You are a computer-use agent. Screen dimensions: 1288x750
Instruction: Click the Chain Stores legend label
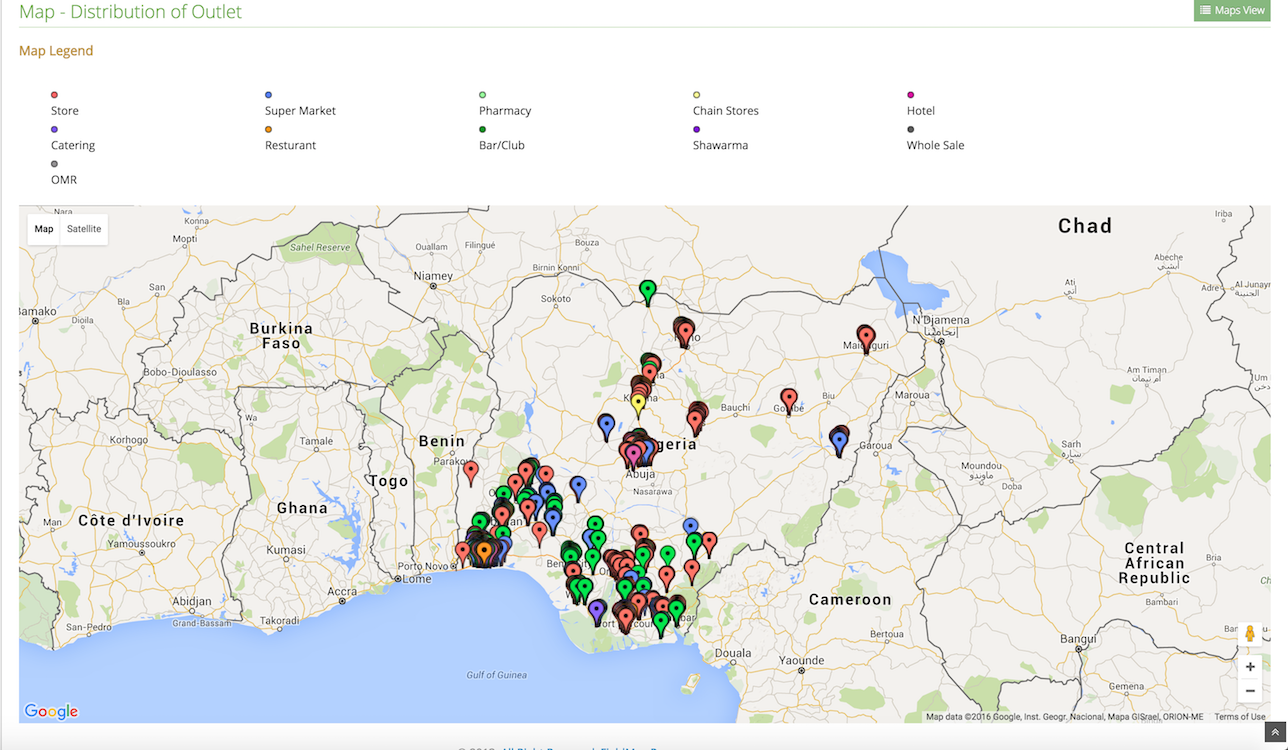pyautogui.click(x=726, y=111)
